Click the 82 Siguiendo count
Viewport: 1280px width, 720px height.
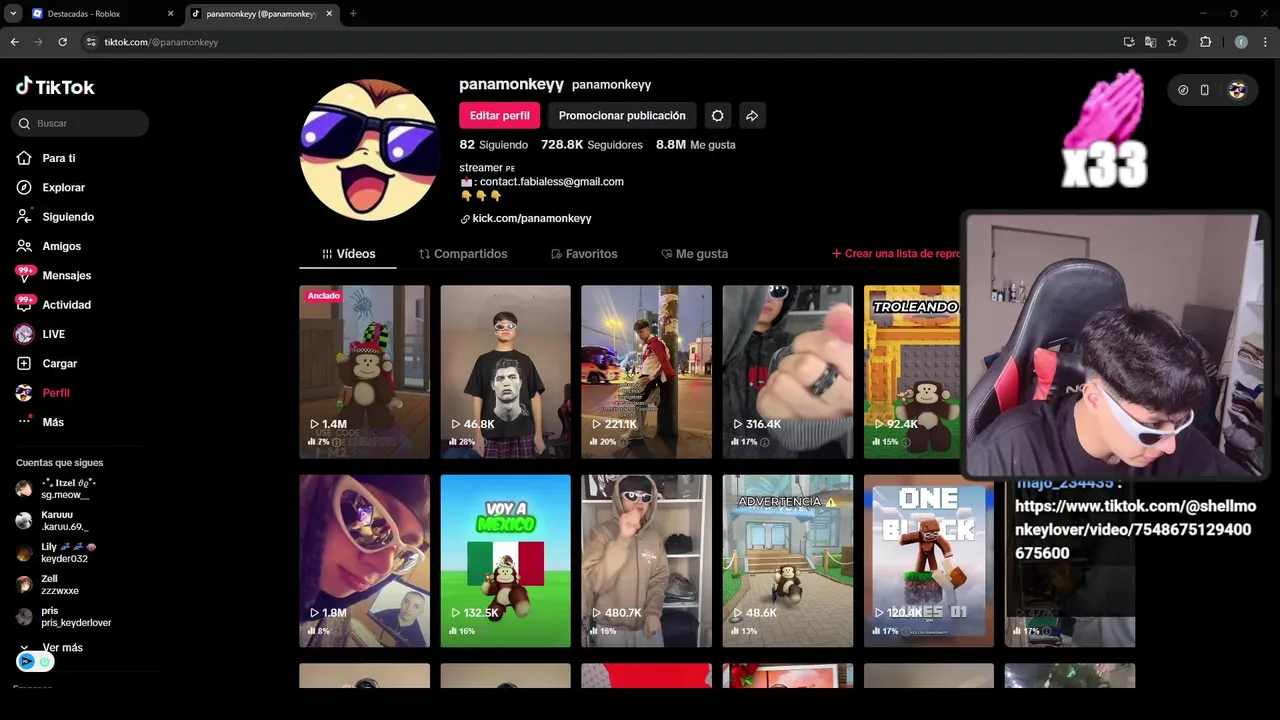(x=493, y=145)
